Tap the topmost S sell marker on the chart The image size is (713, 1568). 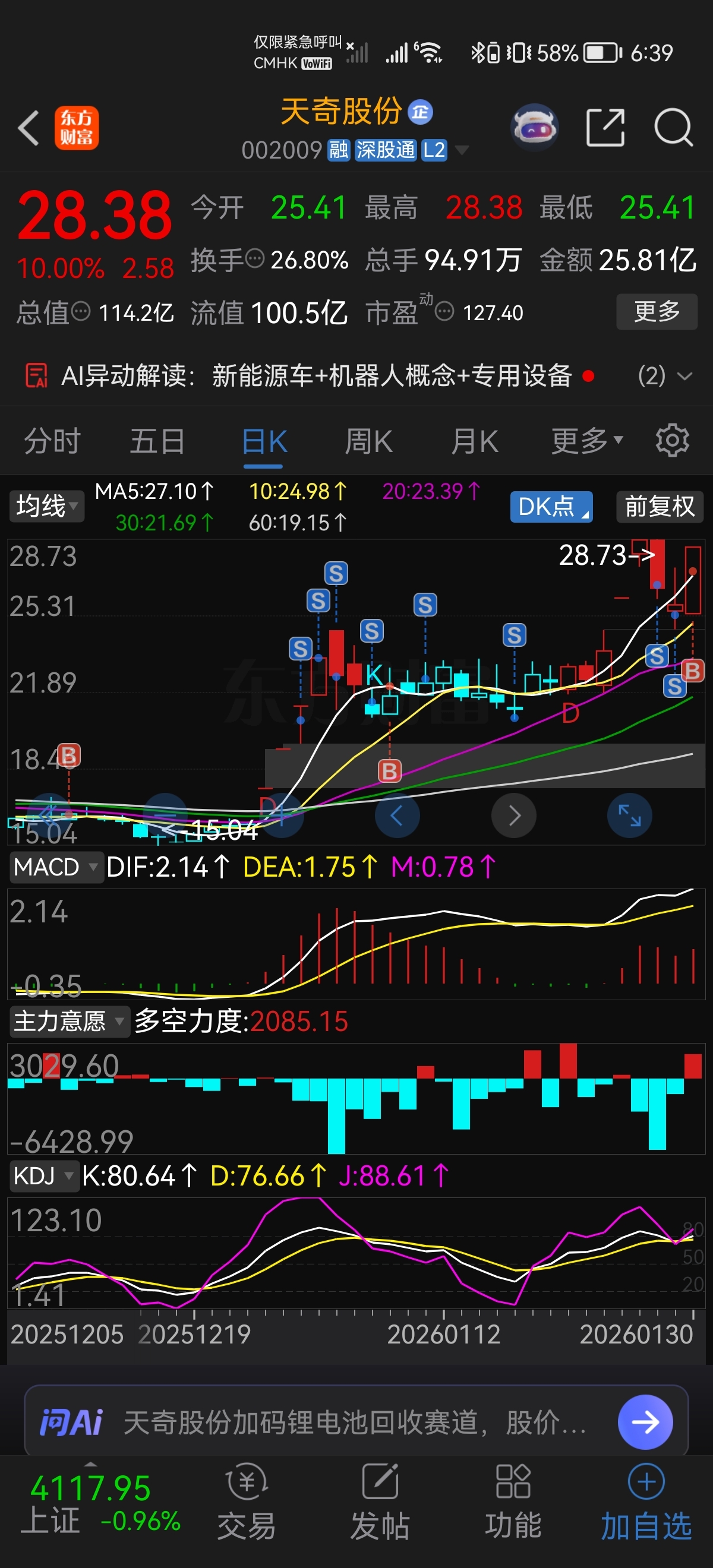pyautogui.click(x=336, y=573)
